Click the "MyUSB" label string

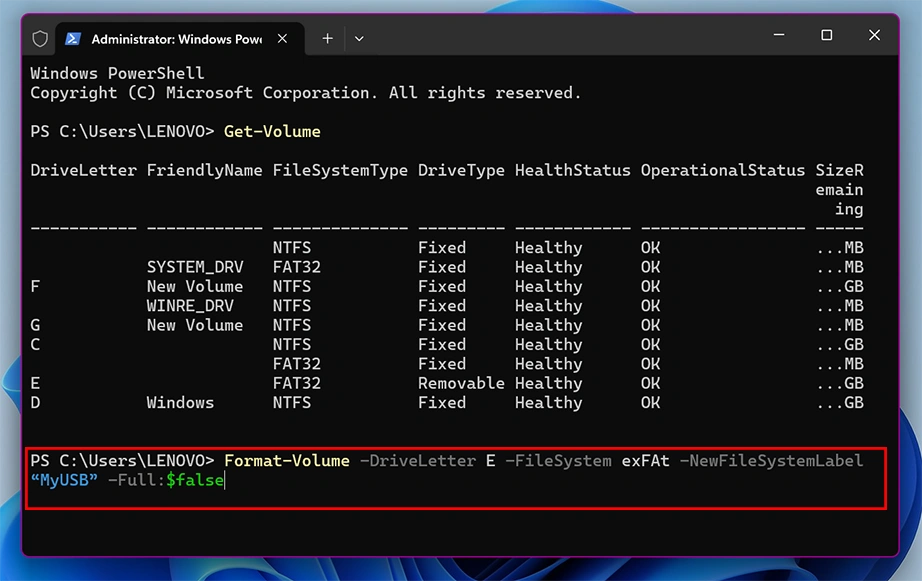tap(64, 480)
